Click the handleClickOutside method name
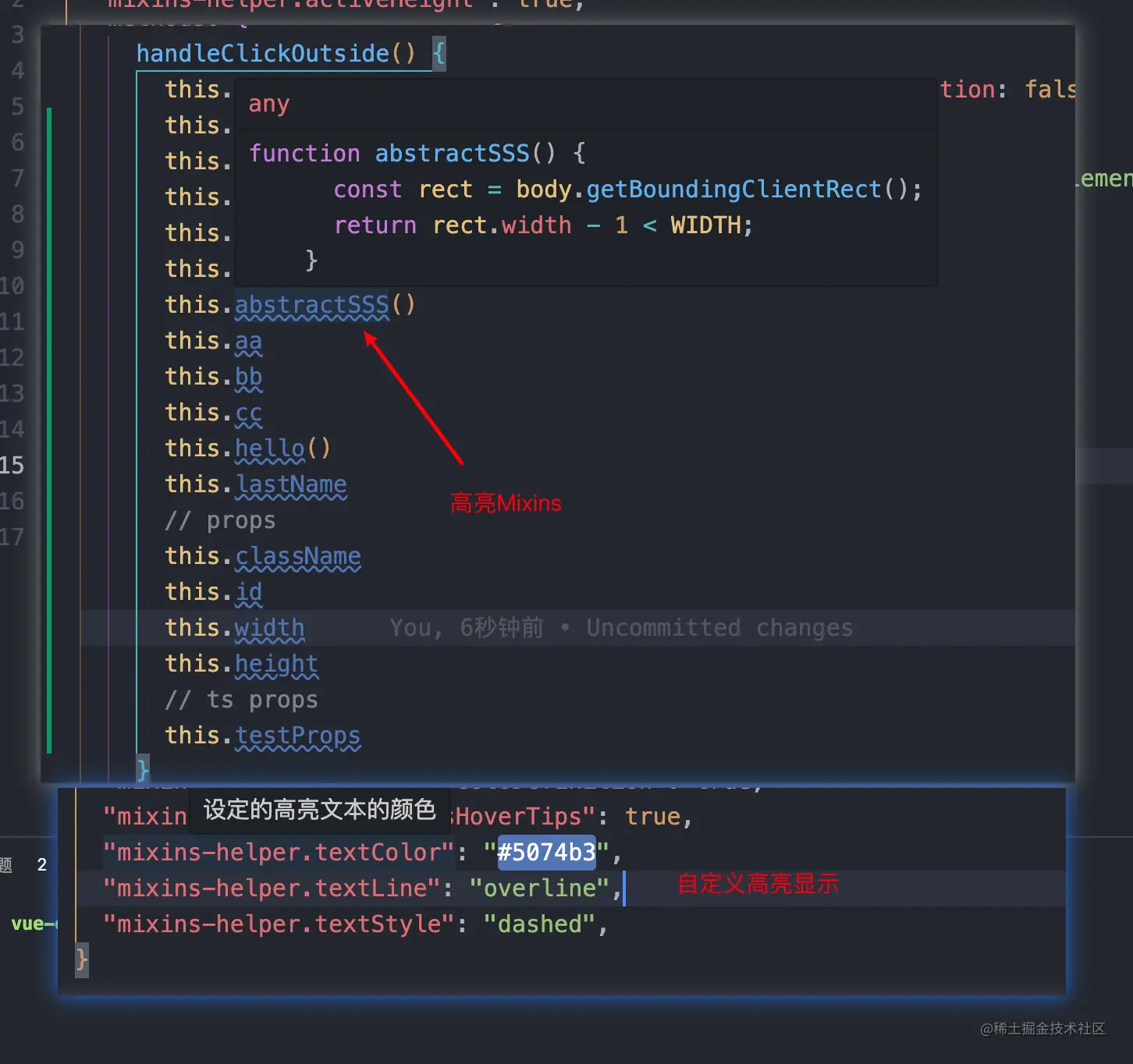 (x=263, y=53)
